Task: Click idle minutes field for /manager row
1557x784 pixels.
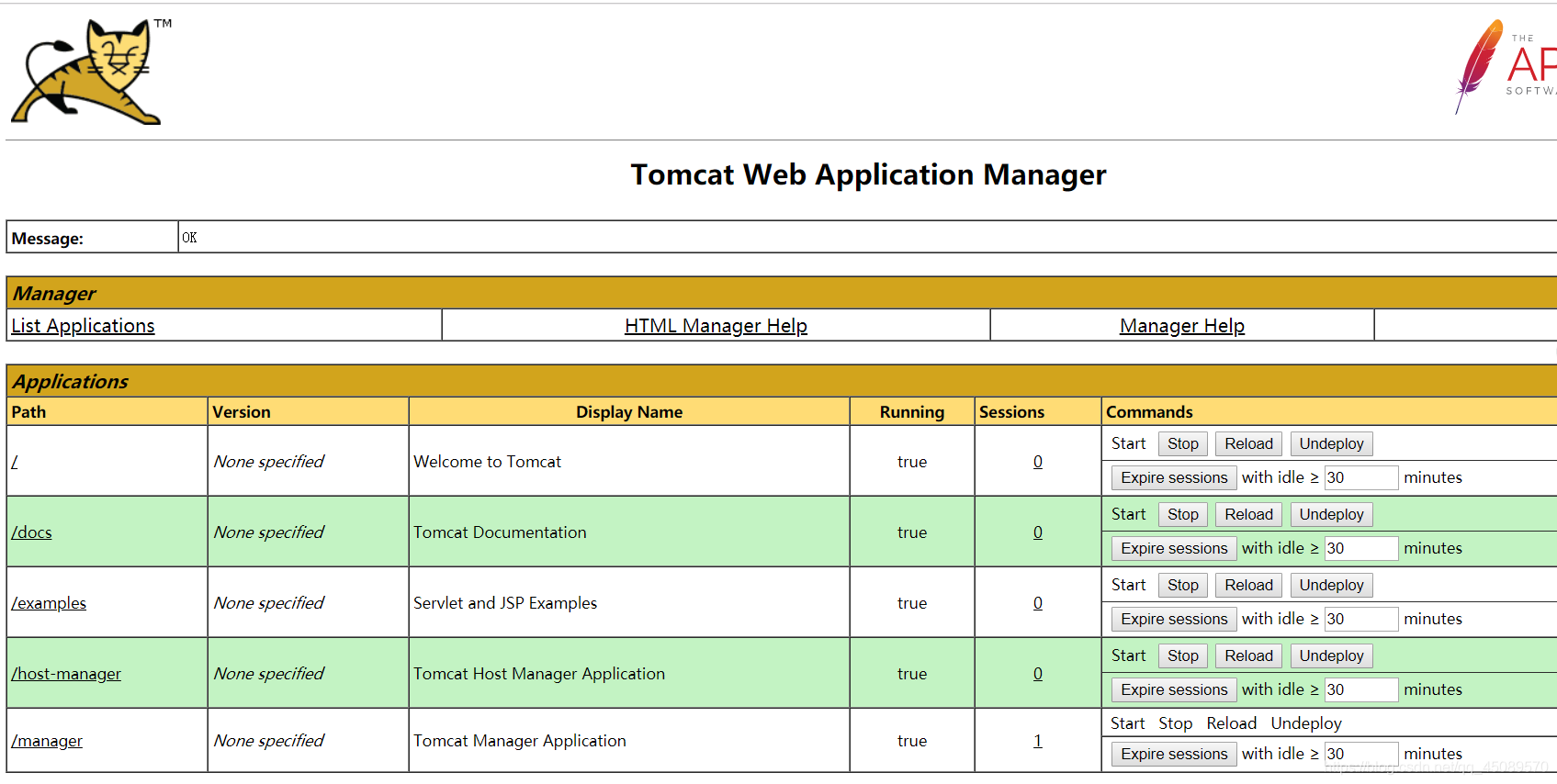Action: (x=1361, y=755)
